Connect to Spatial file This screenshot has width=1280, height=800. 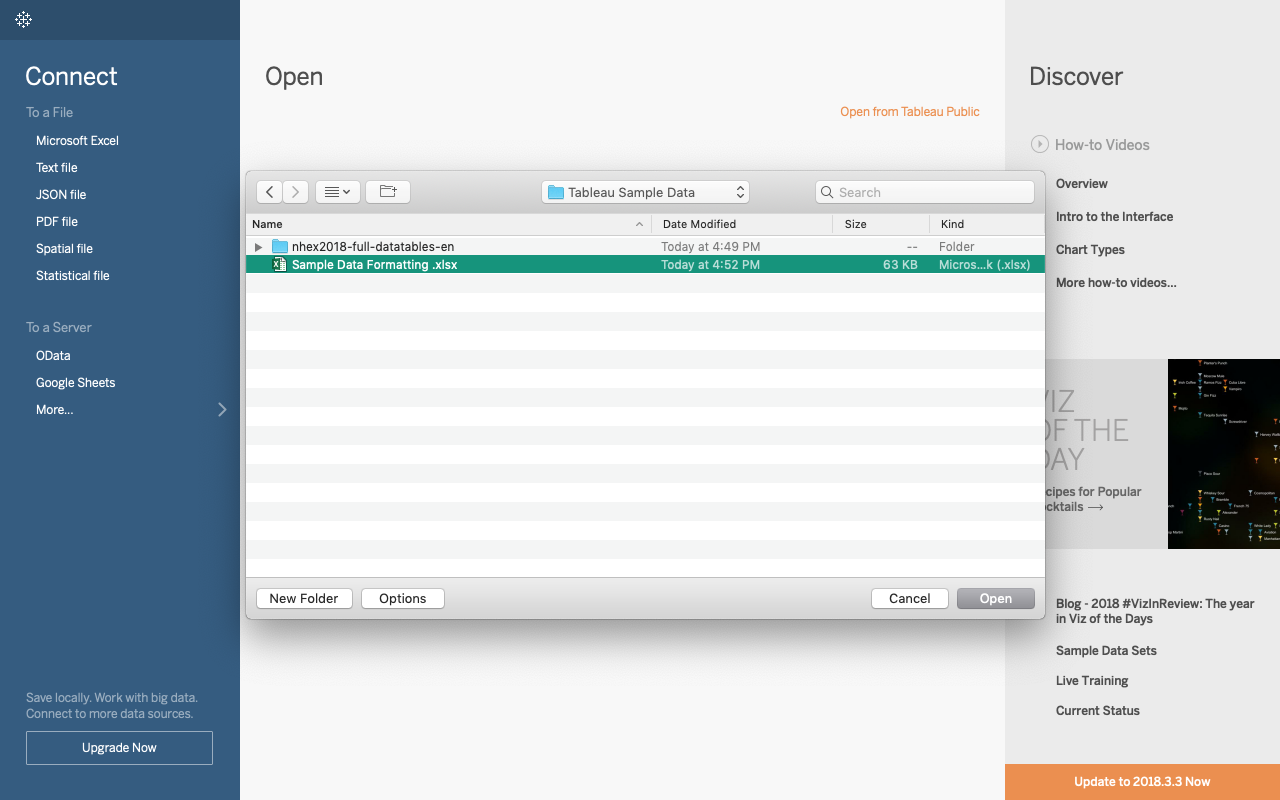(64, 249)
